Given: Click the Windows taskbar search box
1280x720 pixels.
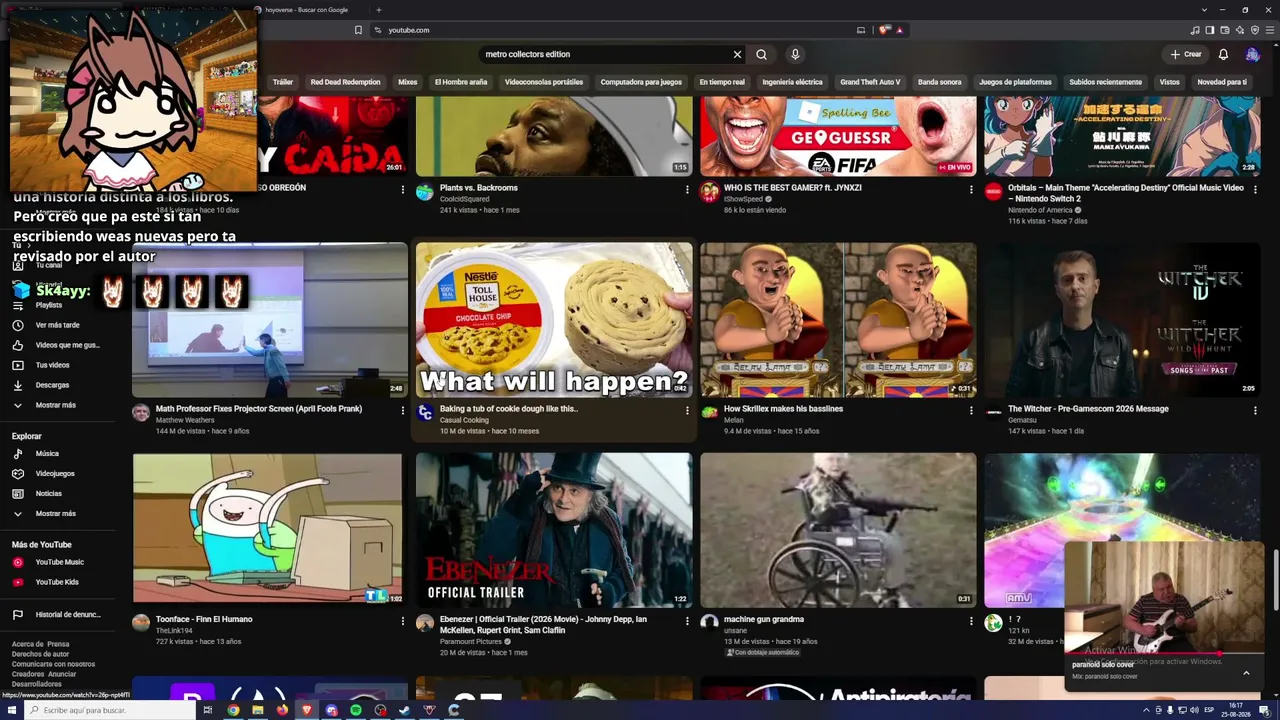Looking at the screenshot, I should pyautogui.click(x=110, y=710).
